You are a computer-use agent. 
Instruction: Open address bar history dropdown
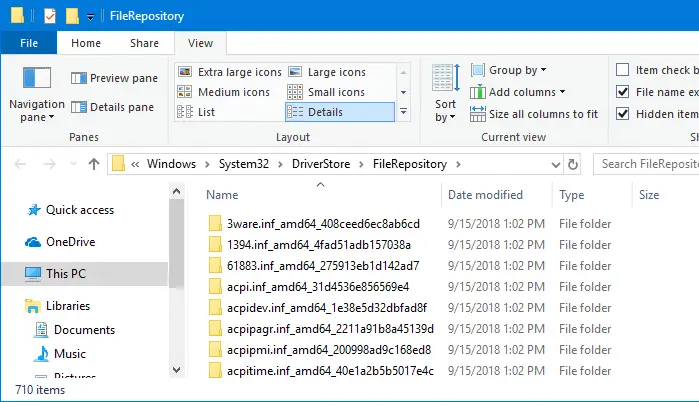[555, 165]
